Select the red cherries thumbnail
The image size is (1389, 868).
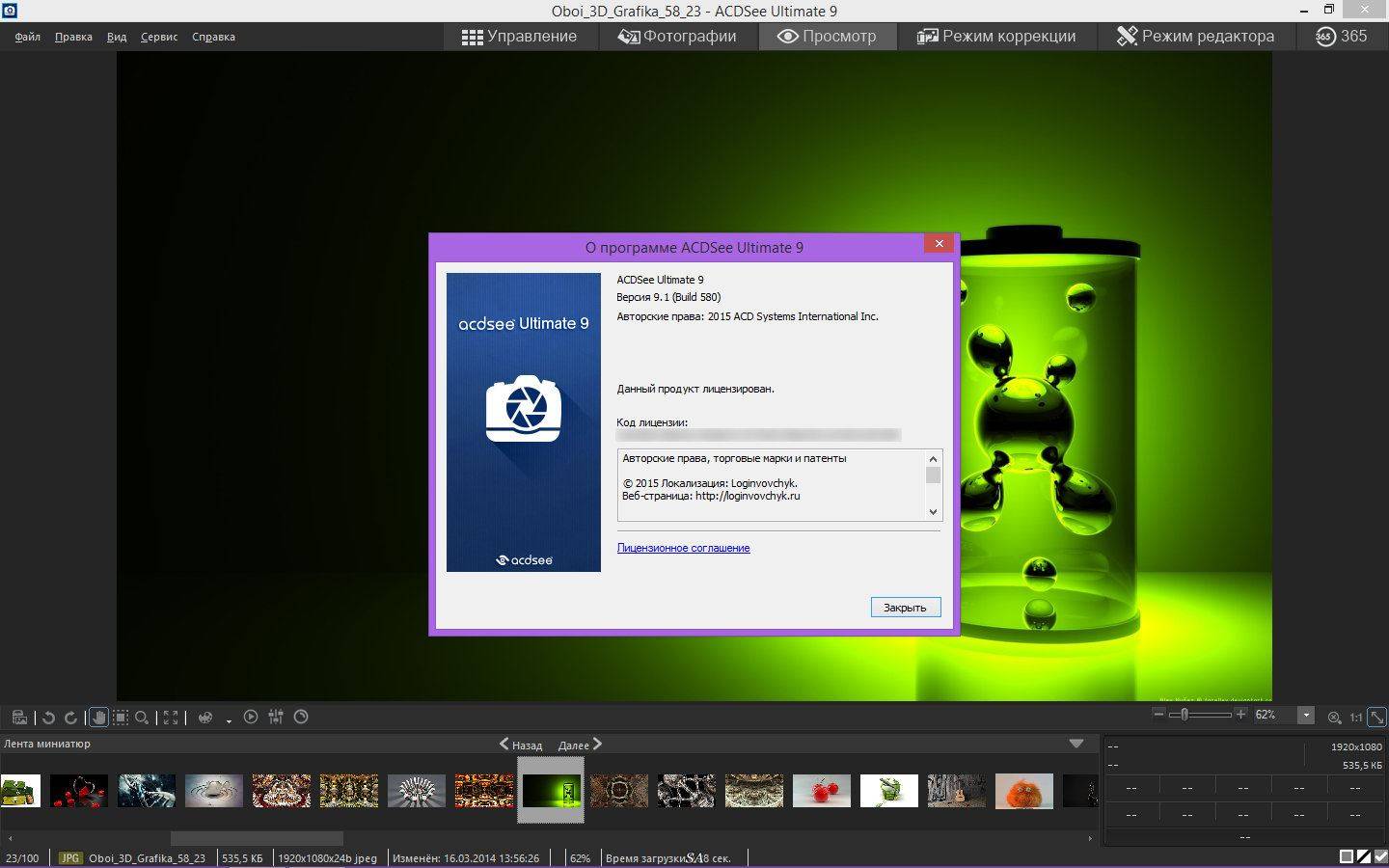[822, 791]
